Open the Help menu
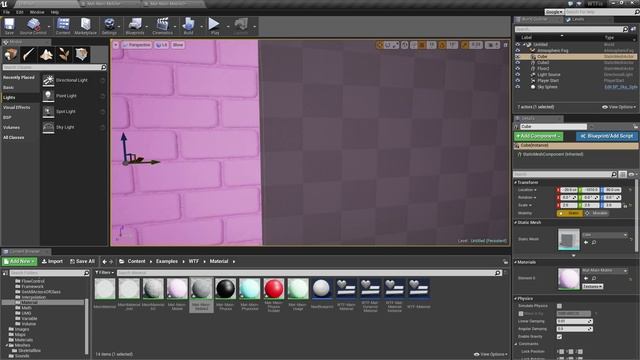Screen dimensions: 640x360 click(55, 12)
